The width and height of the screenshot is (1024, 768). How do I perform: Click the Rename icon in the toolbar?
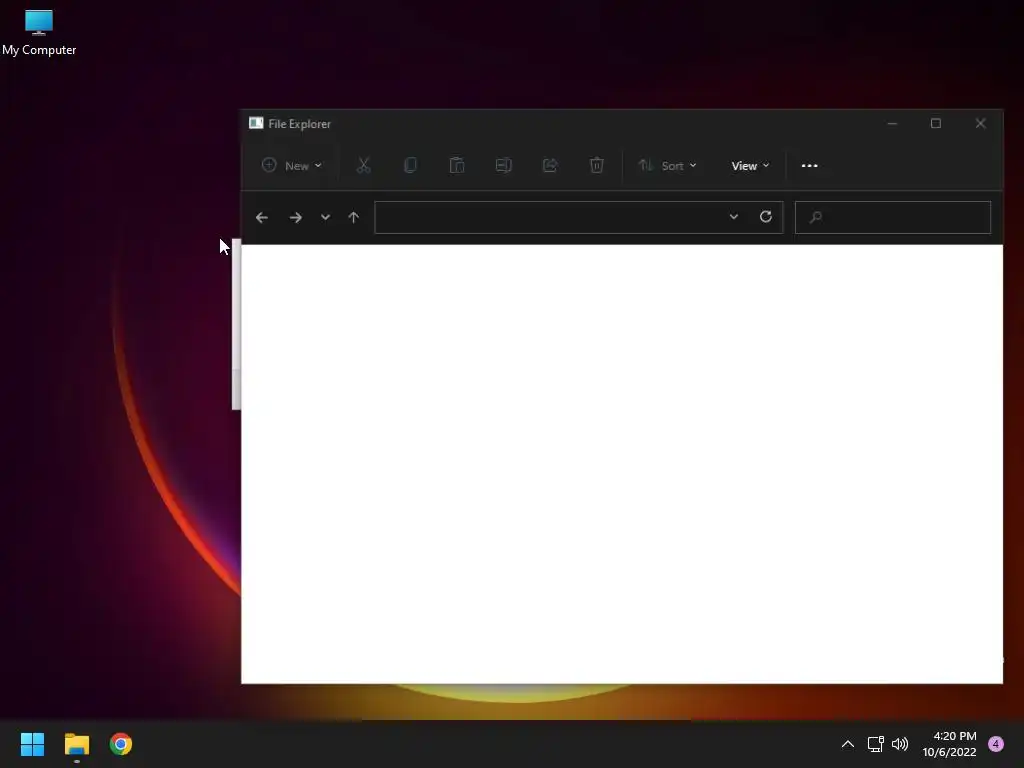504,165
